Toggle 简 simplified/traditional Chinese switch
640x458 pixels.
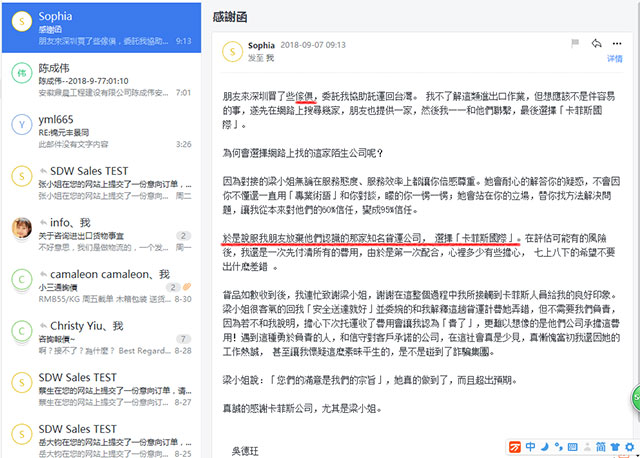point(601,447)
